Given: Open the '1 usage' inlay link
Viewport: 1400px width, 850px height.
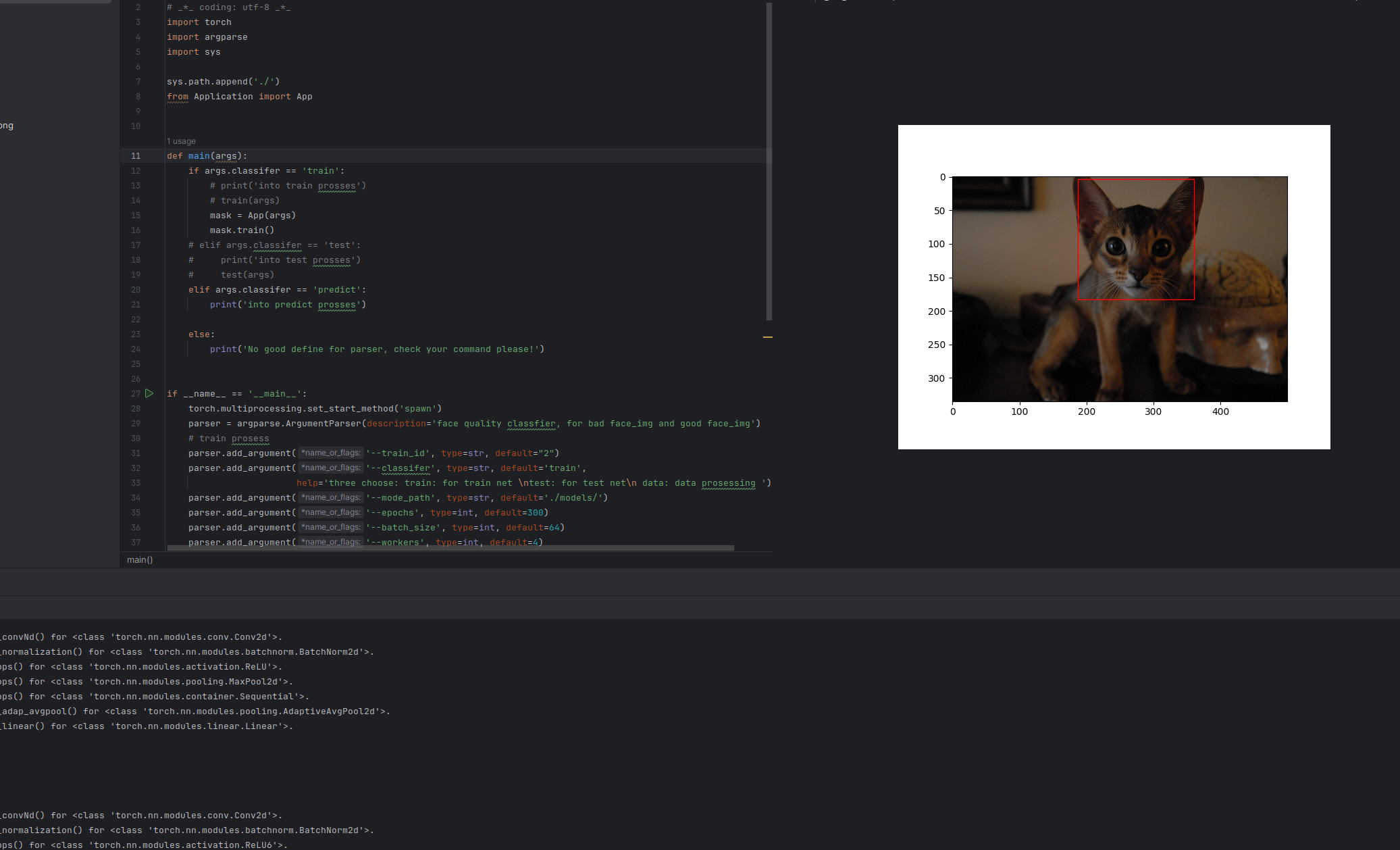Looking at the screenshot, I should [x=181, y=141].
